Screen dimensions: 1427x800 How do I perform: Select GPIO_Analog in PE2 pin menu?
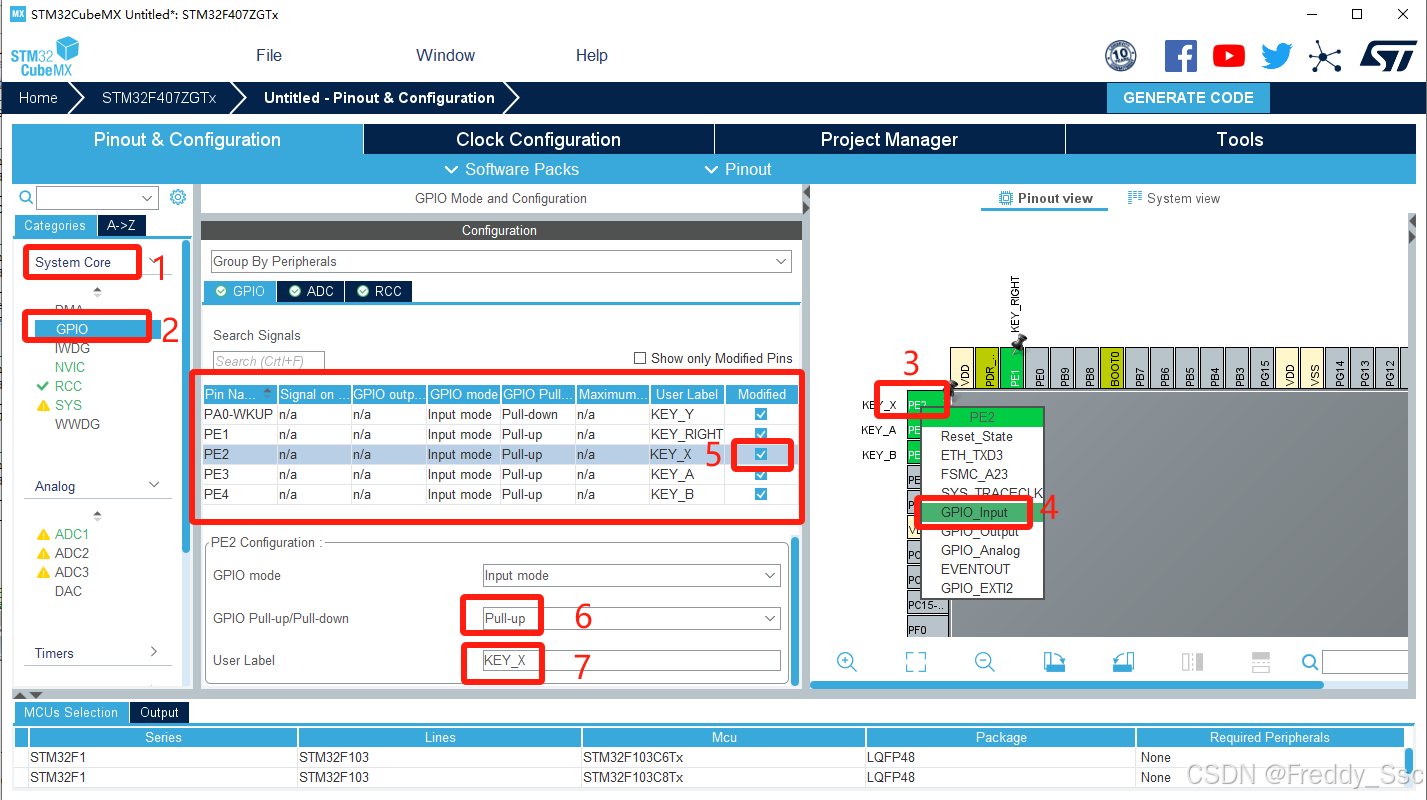pos(980,550)
